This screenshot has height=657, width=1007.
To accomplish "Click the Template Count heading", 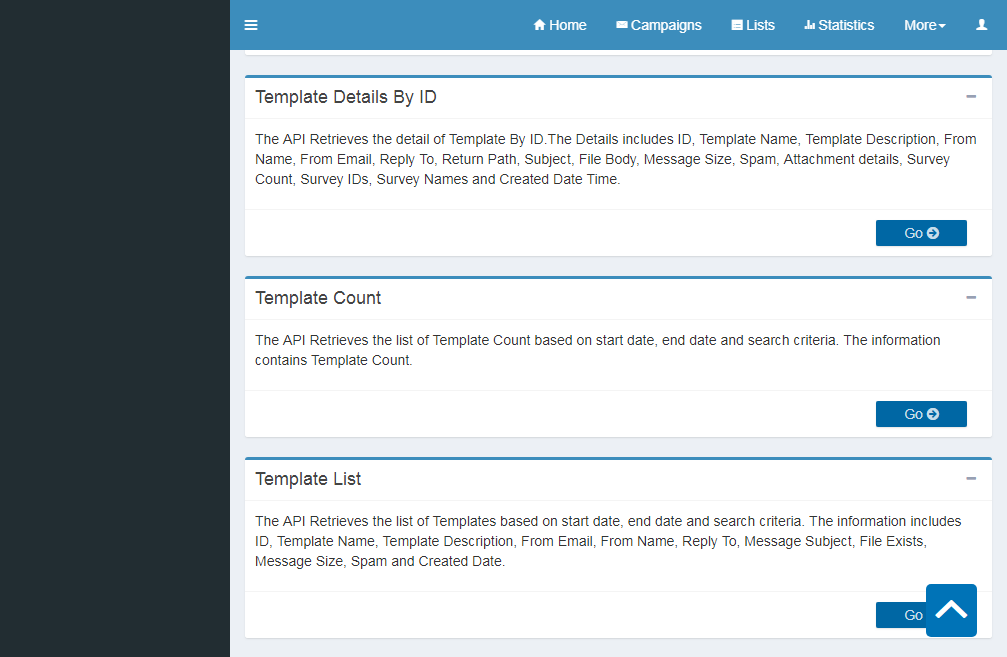I will (x=318, y=298).
